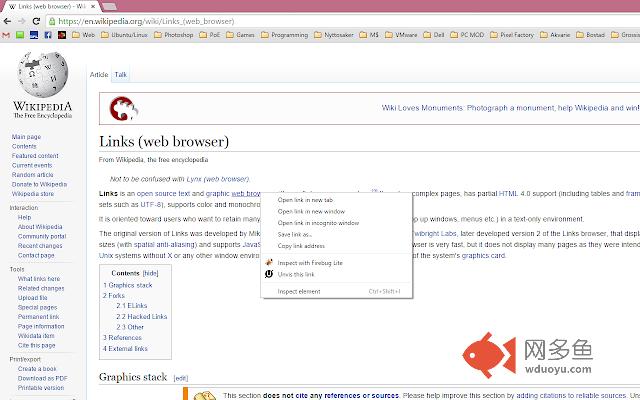The height and width of the screenshot is (400, 640).
Task: Open the Photoshop bookmarks folder
Action: 173,35
